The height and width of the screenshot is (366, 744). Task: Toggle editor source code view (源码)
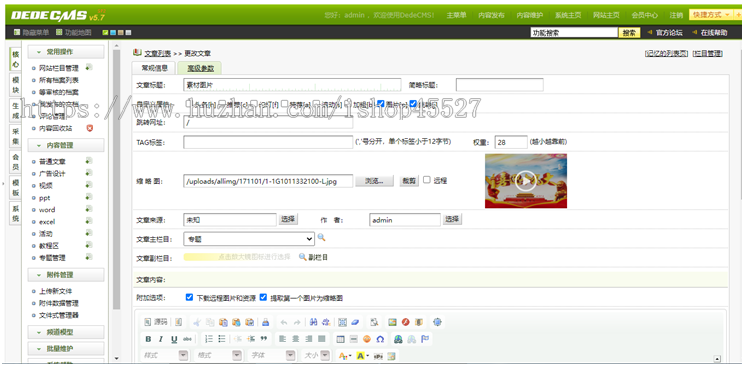coord(156,322)
